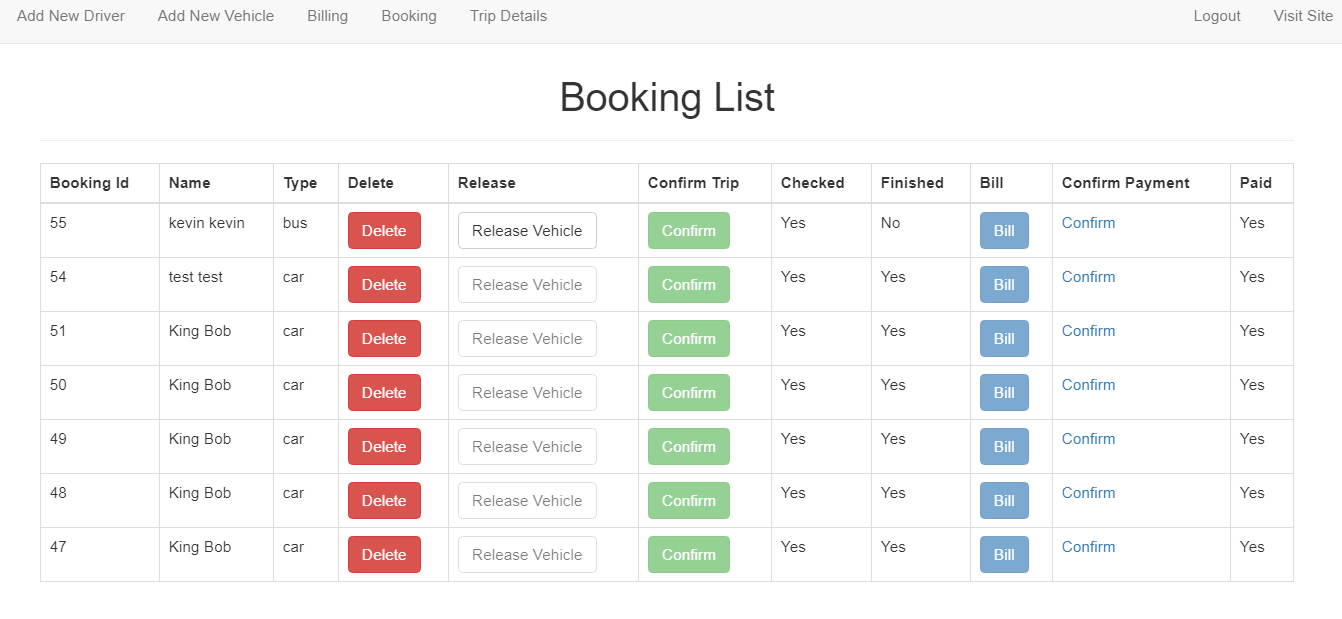The width and height of the screenshot is (1342, 619).
Task: Open billing for booking 55
Action: point(1004,230)
